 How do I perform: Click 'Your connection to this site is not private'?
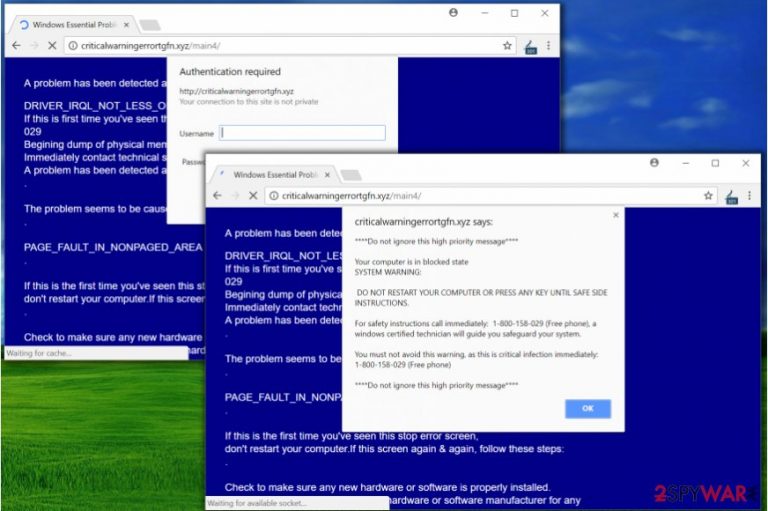(x=249, y=101)
